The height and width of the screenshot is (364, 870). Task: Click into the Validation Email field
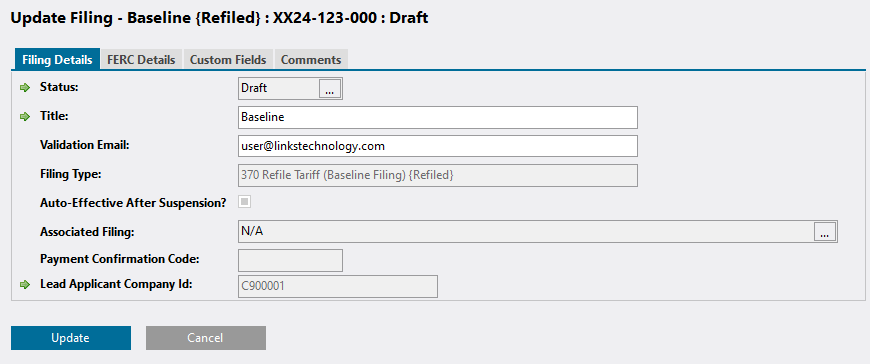click(x=438, y=146)
